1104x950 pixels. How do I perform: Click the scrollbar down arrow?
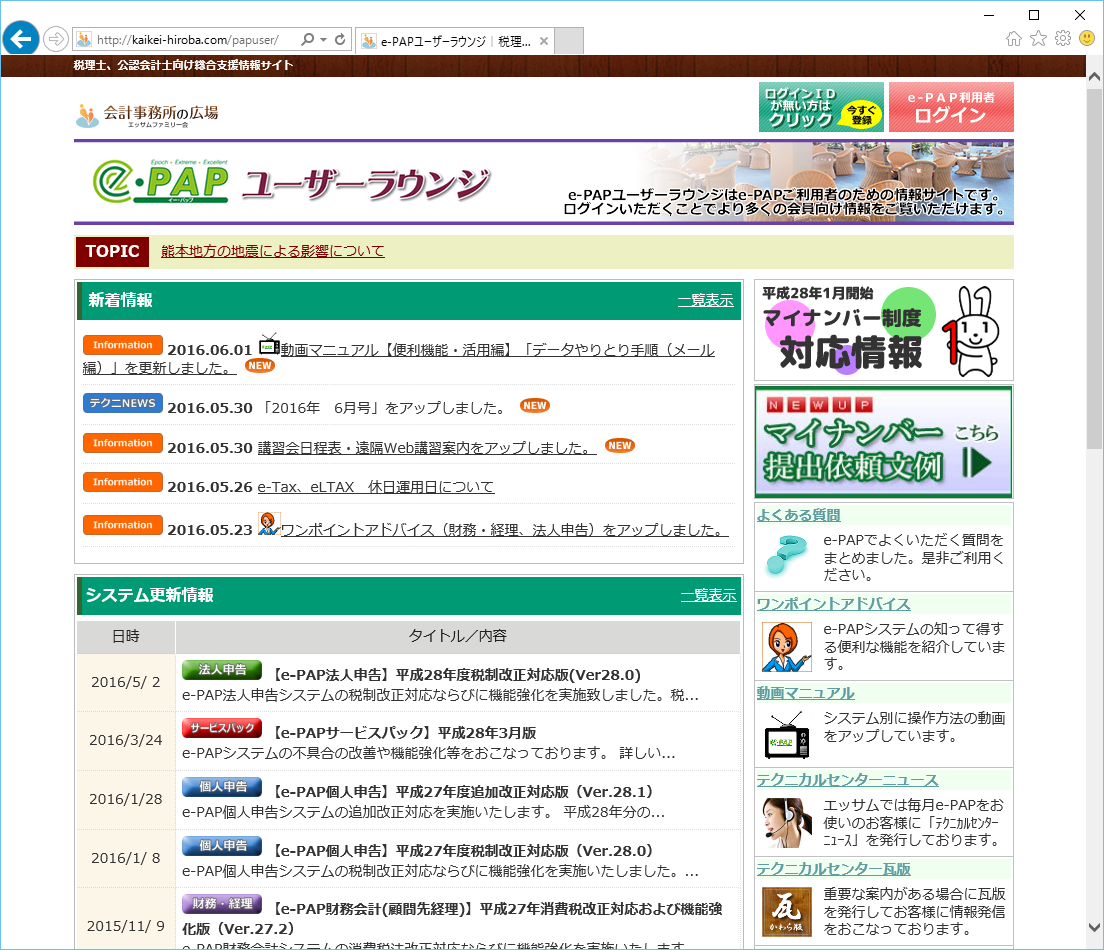pos(1094,927)
